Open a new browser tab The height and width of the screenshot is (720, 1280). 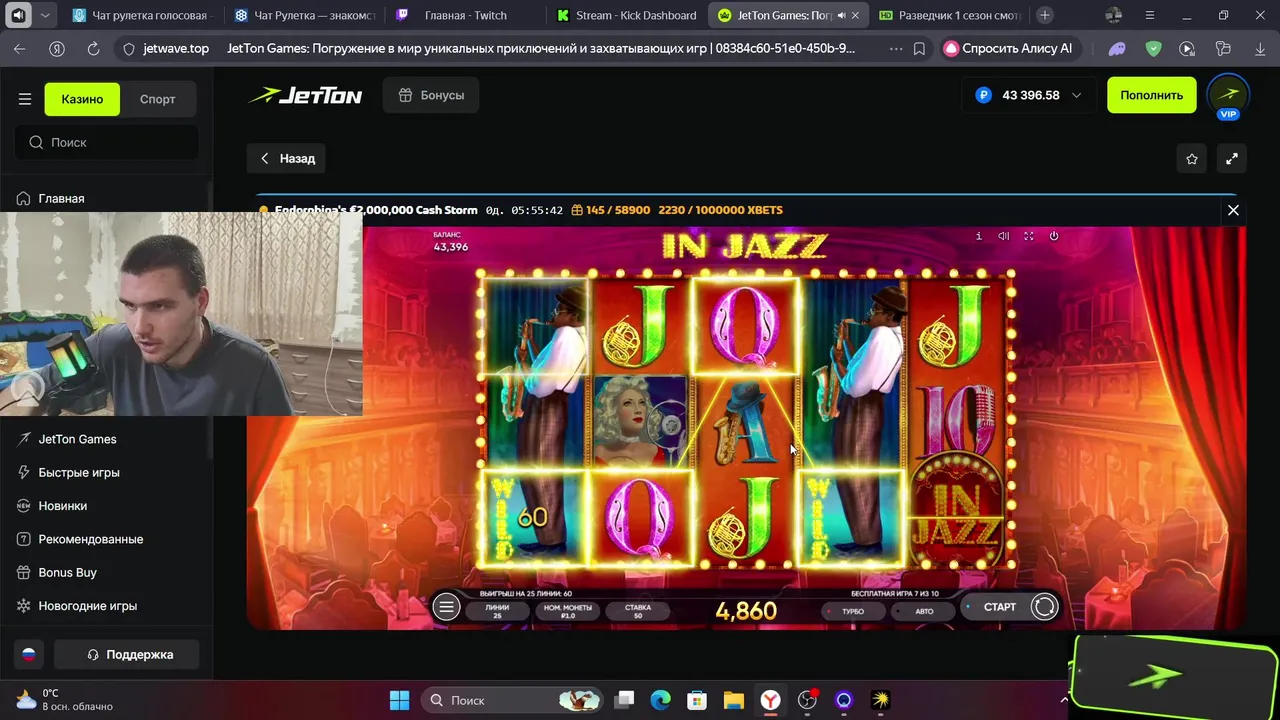1045,15
